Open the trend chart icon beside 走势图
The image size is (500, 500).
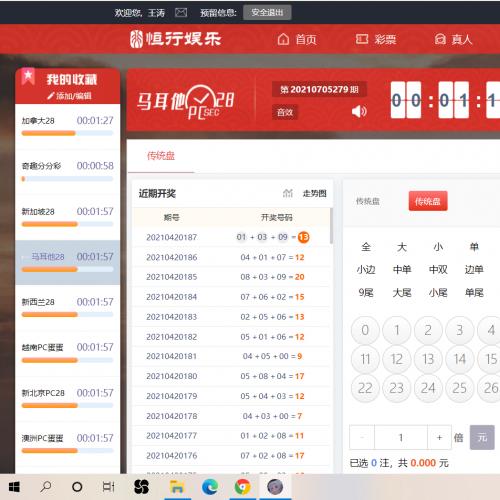[x=288, y=193]
